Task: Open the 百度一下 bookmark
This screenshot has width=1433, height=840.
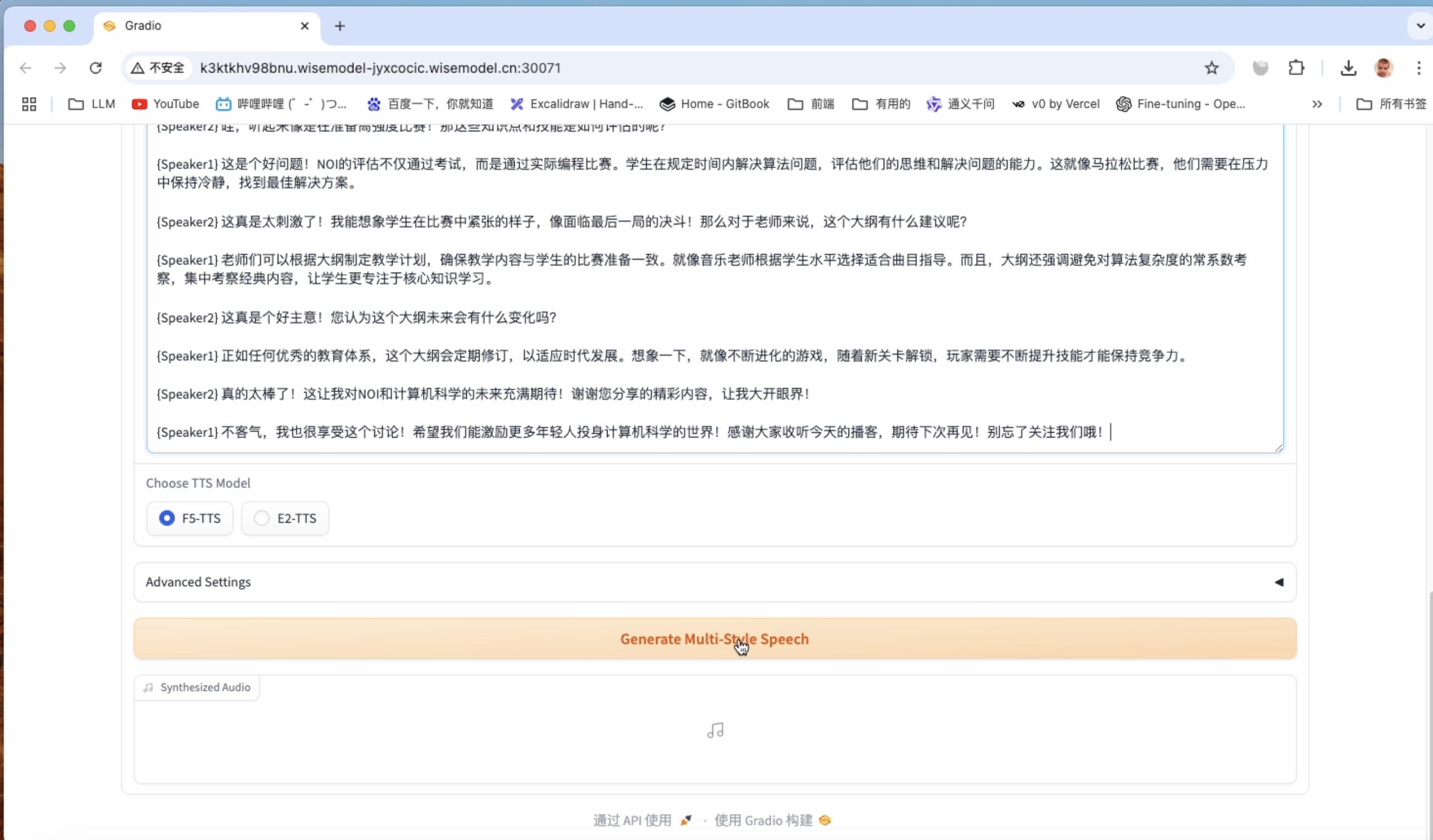Action: 431,103
